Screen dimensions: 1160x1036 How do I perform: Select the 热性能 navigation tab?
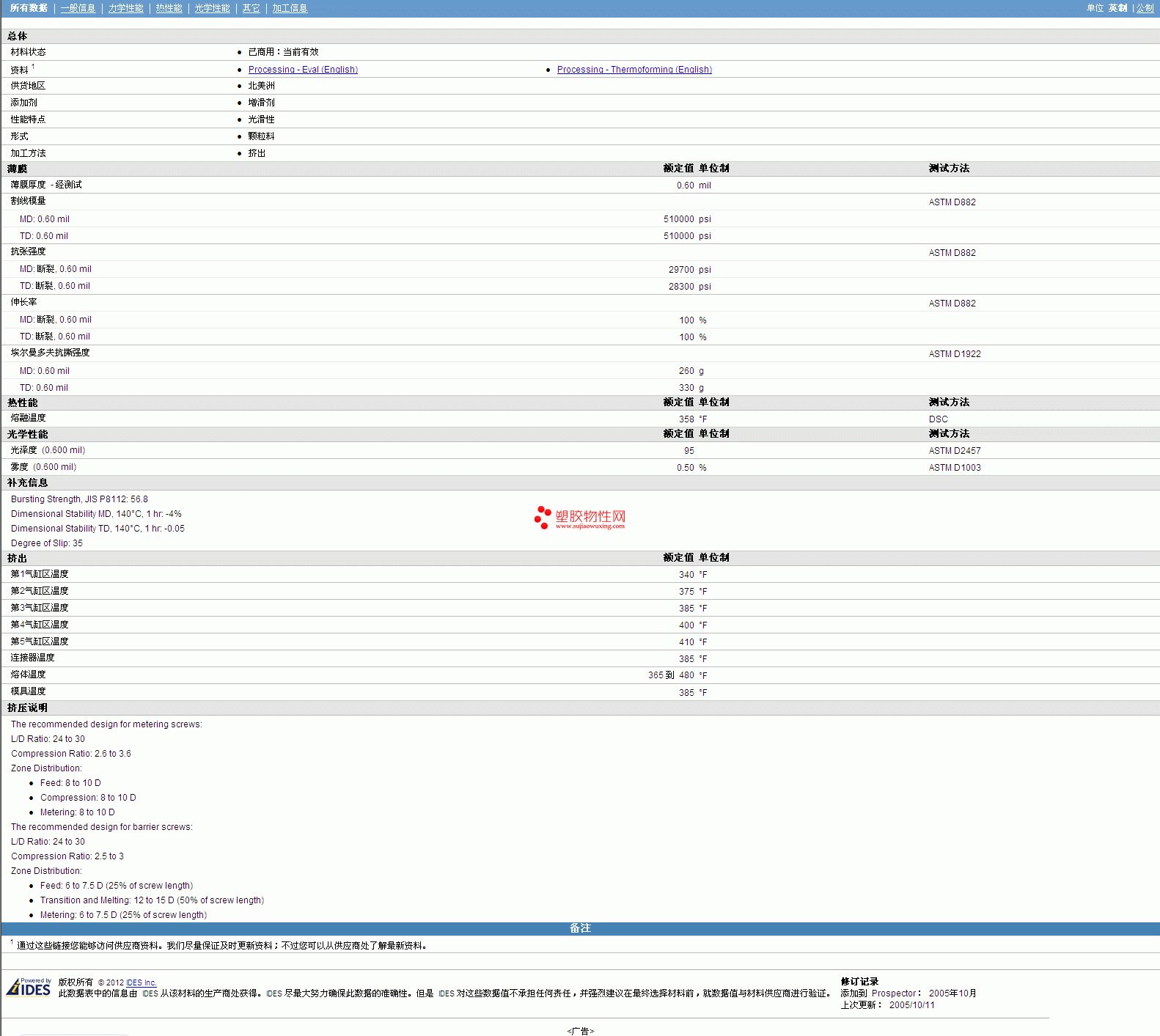pyautogui.click(x=169, y=8)
